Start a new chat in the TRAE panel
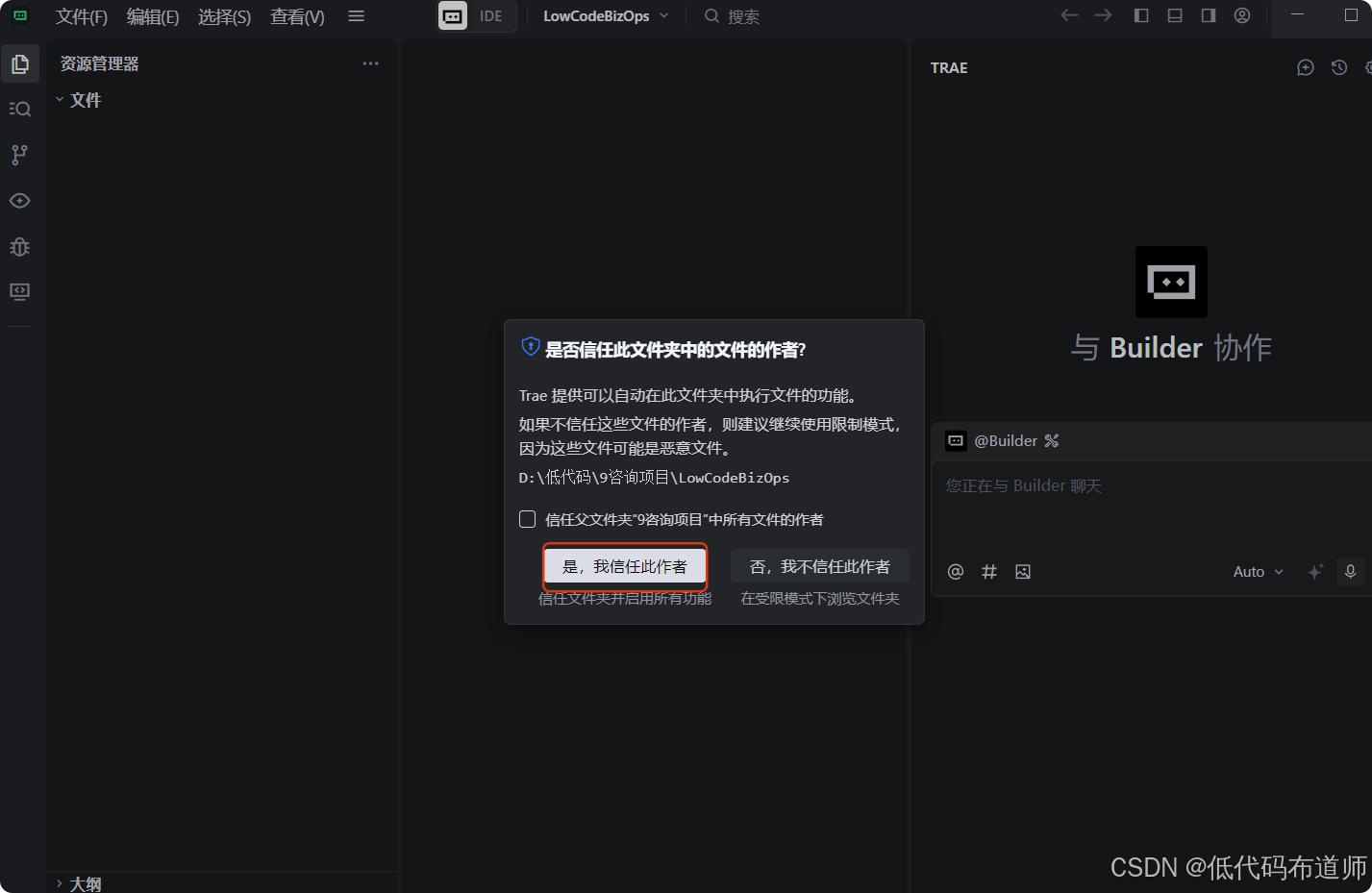 (1306, 67)
